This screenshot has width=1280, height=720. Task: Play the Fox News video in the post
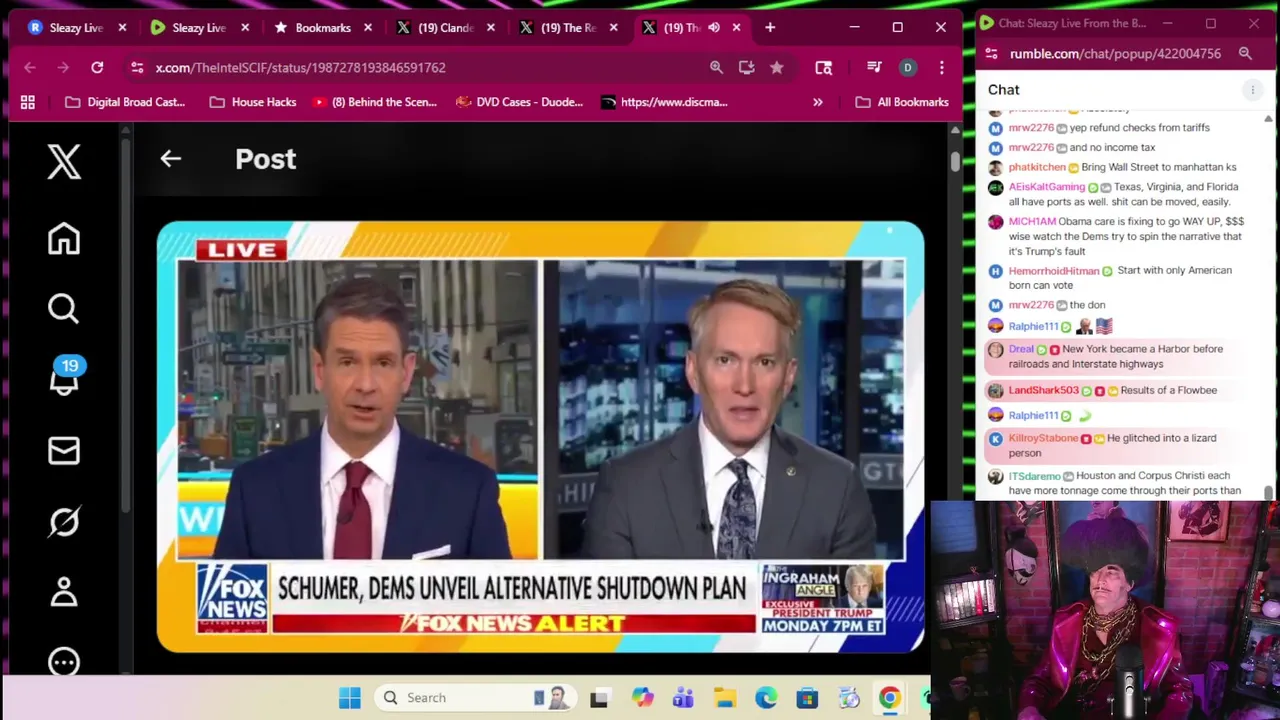click(540, 437)
